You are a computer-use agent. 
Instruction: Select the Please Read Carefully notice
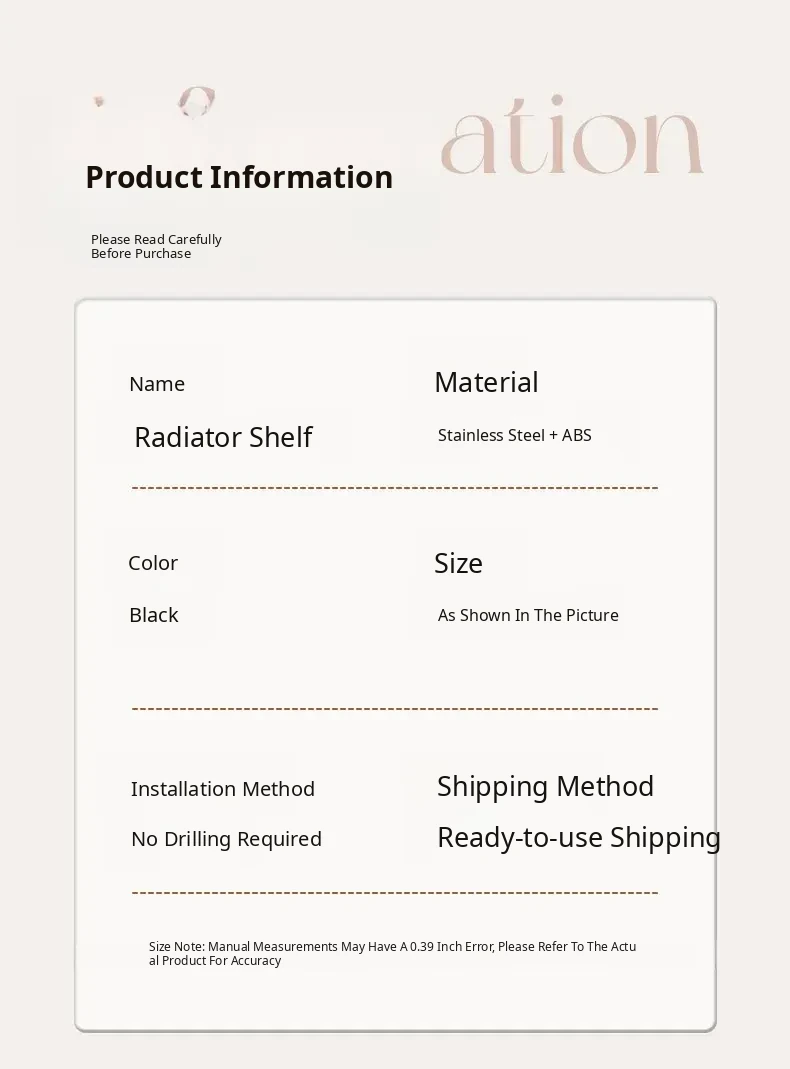click(x=156, y=246)
